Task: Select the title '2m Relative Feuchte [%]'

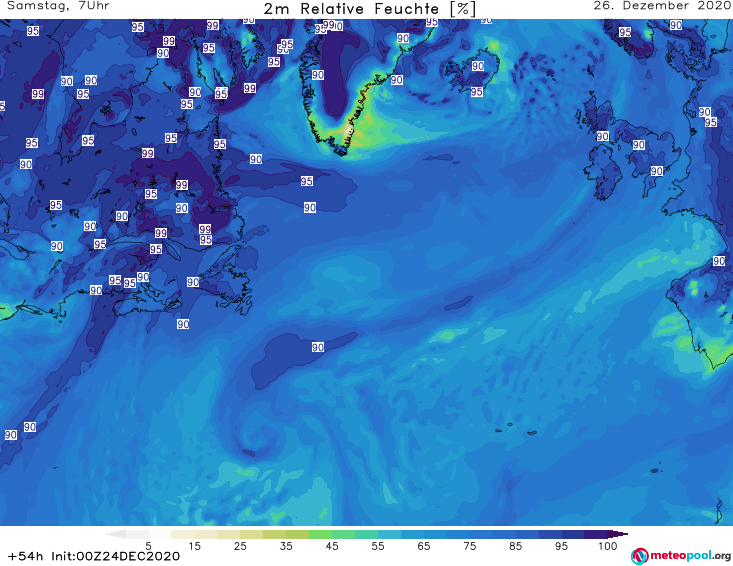Action: tap(369, 9)
